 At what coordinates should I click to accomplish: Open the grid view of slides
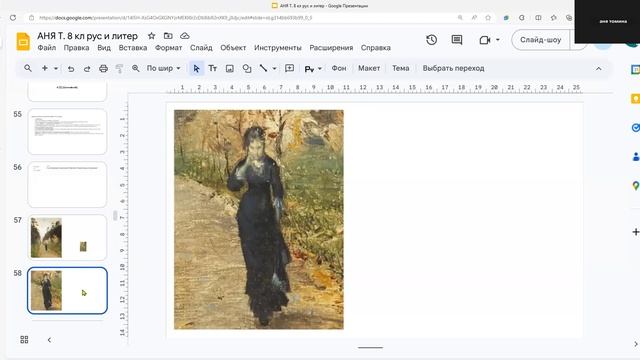click(x=24, y=340)
